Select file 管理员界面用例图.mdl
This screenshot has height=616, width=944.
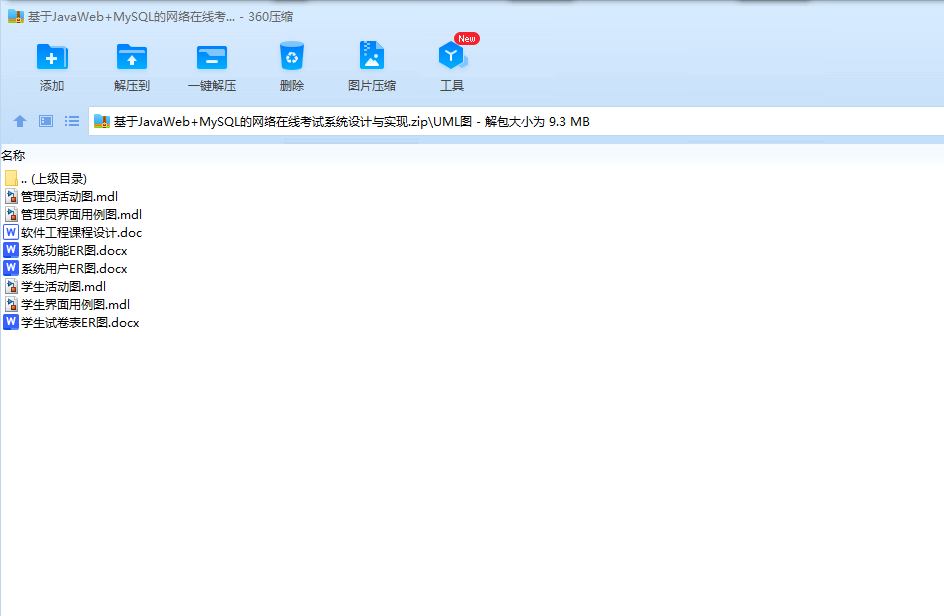pos(73,214)
